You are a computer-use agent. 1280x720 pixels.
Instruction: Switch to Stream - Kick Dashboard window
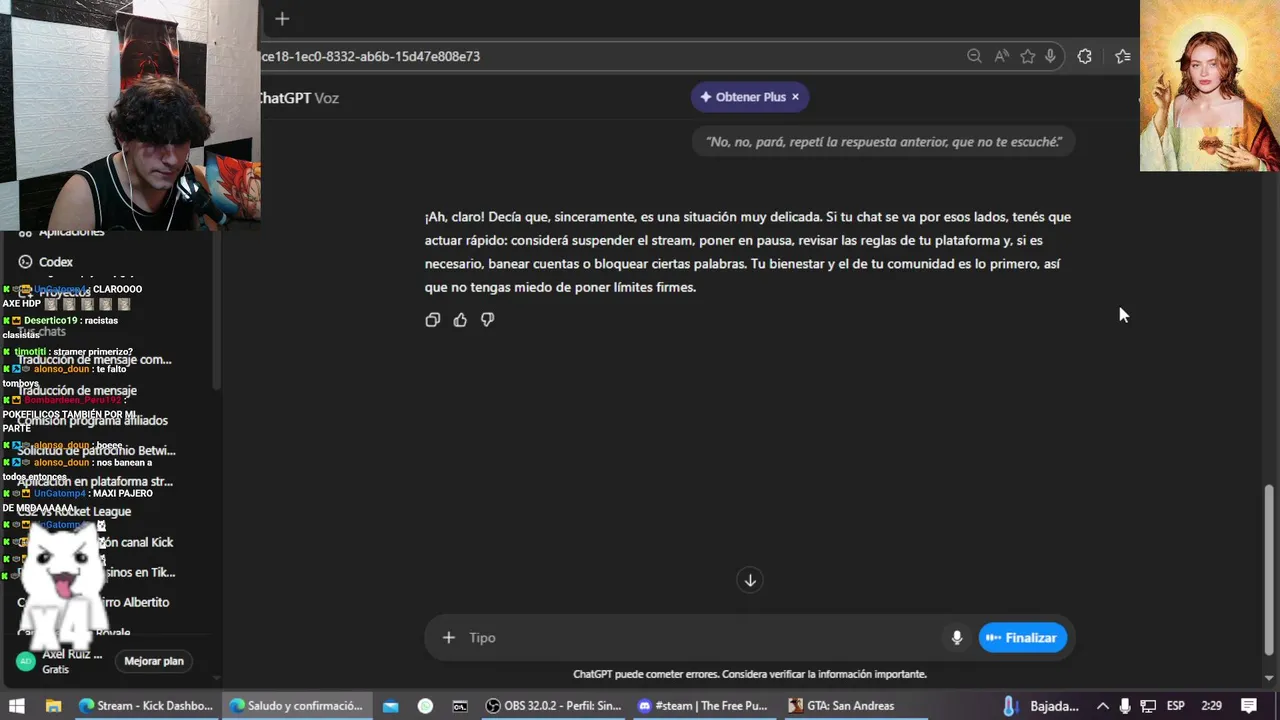click(x=146, y=706)
